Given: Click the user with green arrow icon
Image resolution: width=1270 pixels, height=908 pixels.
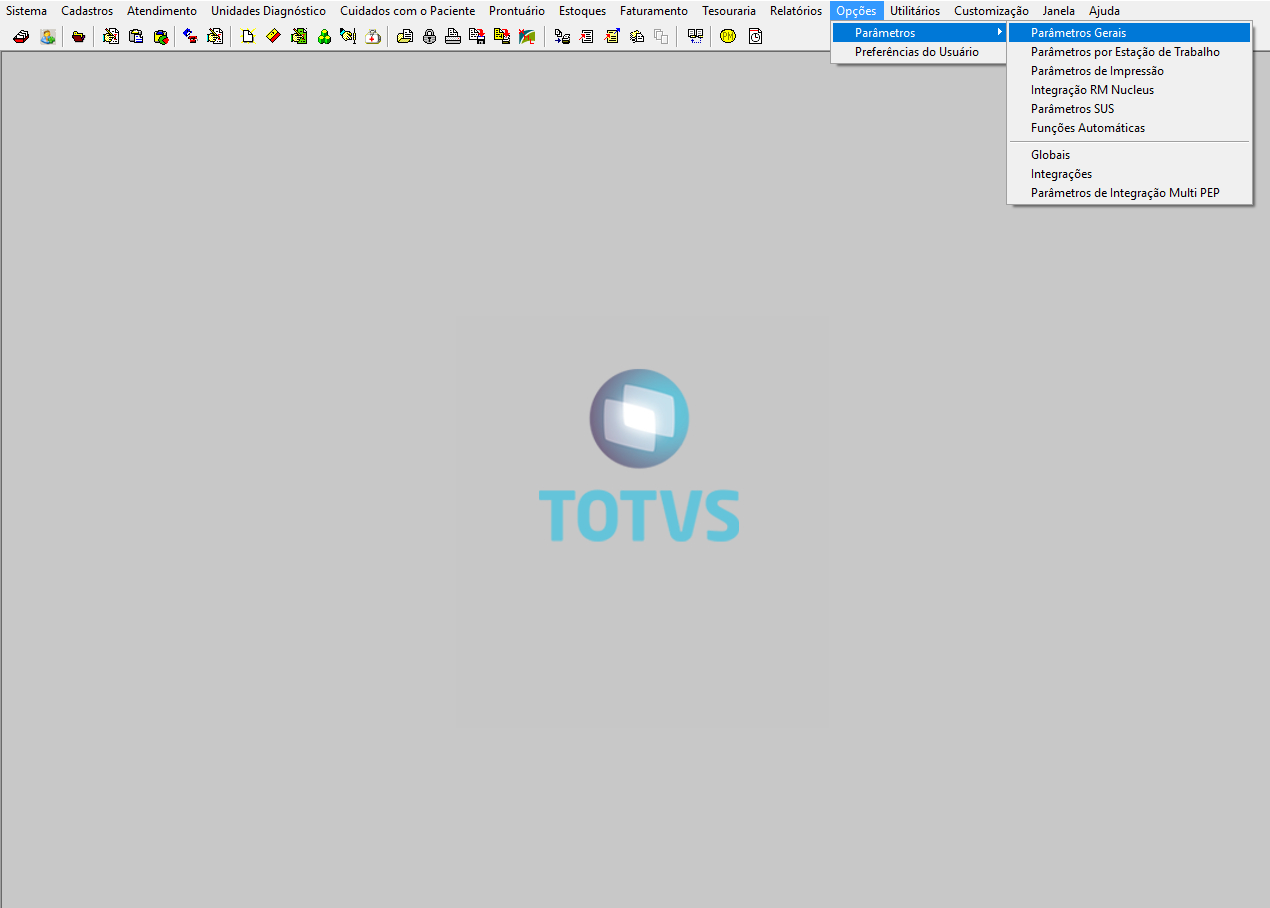Looking at the screenshot, I should pyautogui.click(x=47, y=37).
